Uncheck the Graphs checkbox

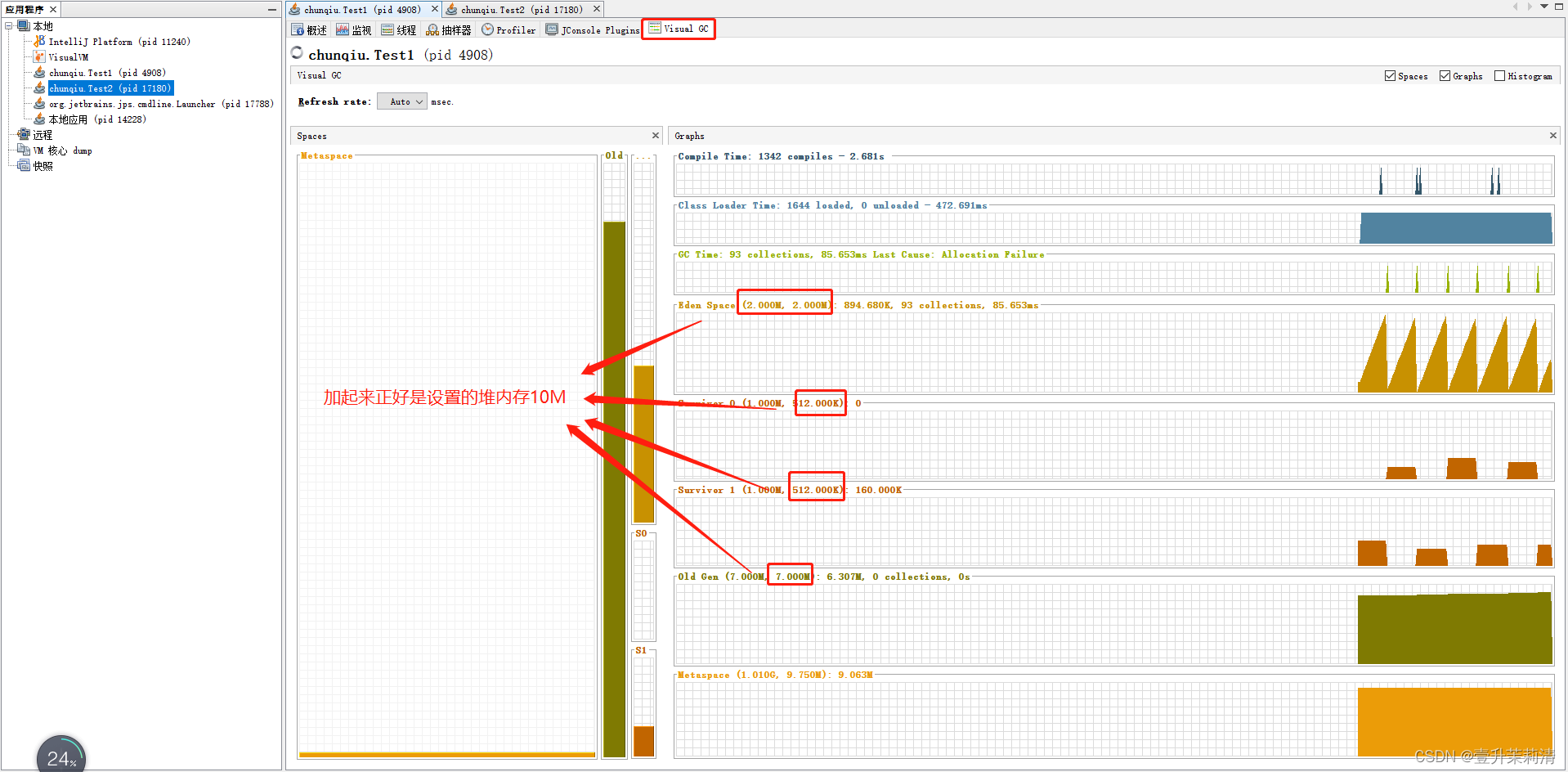click(1445, 75)
